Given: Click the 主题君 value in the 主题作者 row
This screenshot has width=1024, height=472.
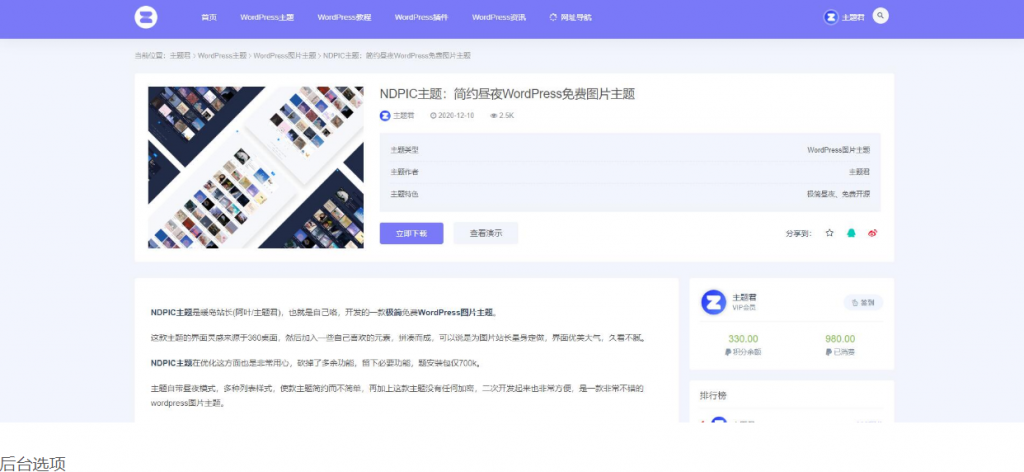Looking at the screenshot, I should 859,172.
